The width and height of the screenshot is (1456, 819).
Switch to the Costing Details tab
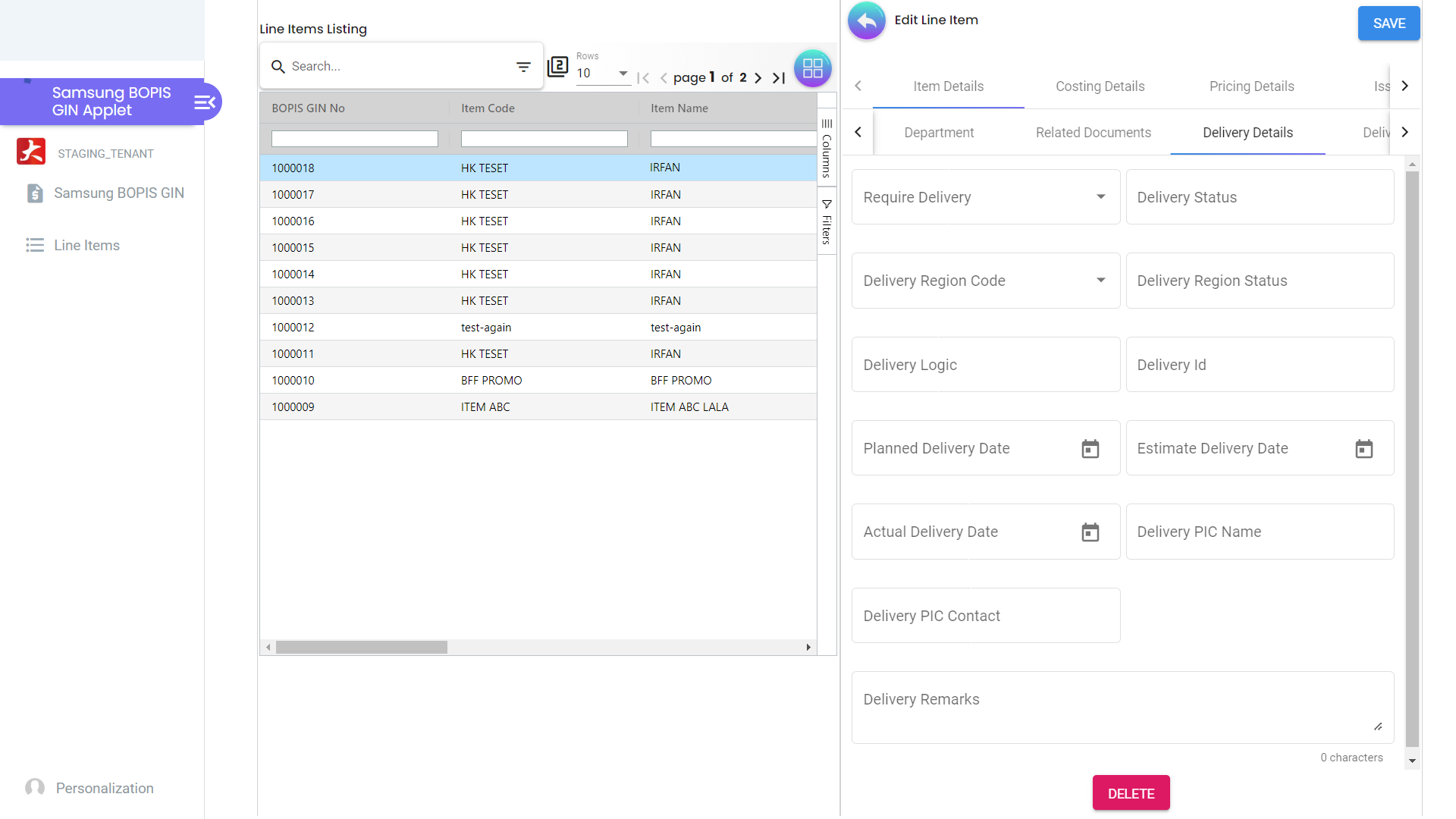[1100, 86]
